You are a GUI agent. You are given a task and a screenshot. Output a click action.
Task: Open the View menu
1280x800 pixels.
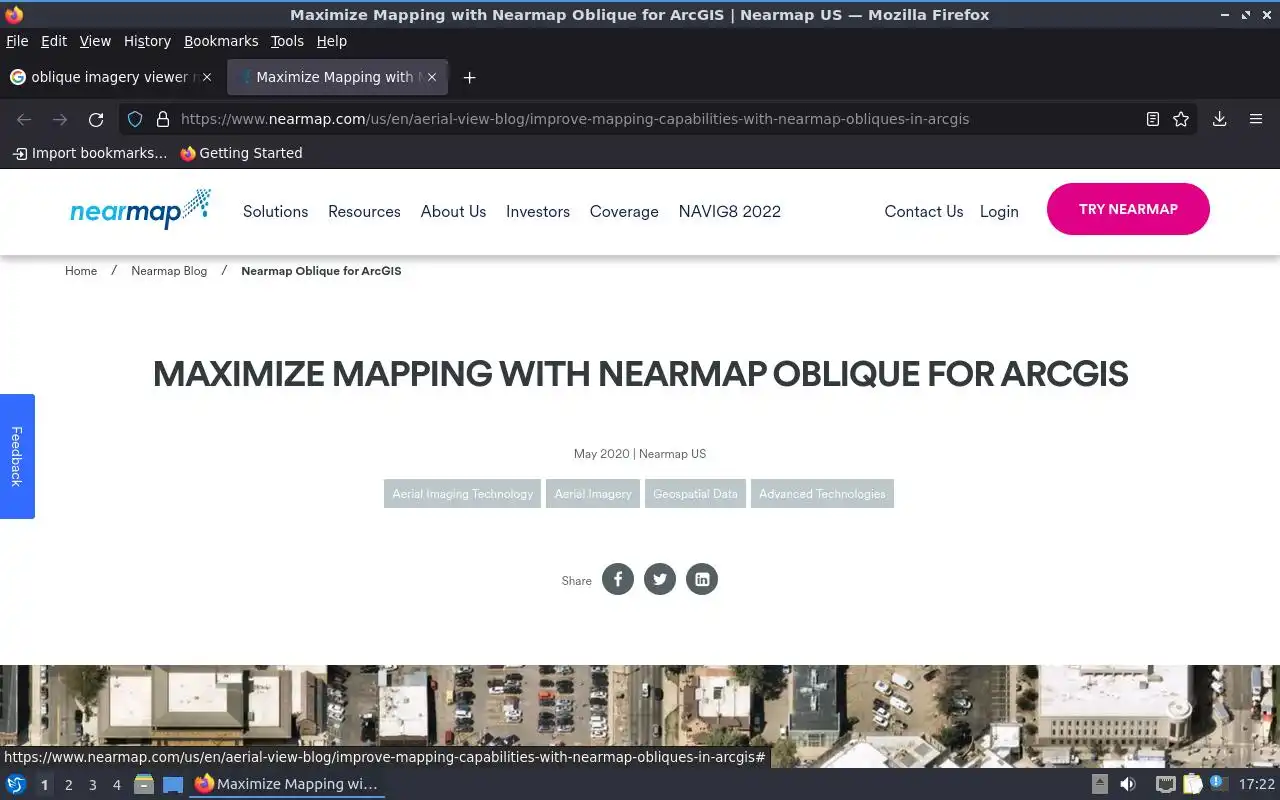coord(95,41)
